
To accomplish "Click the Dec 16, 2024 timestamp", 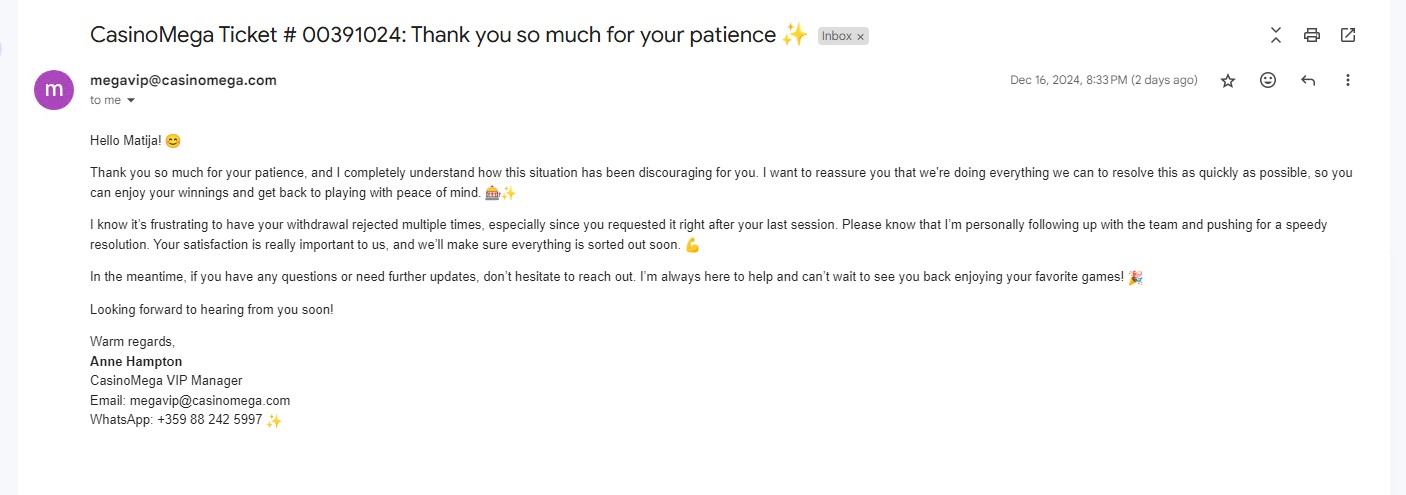I will [1103, 80].
